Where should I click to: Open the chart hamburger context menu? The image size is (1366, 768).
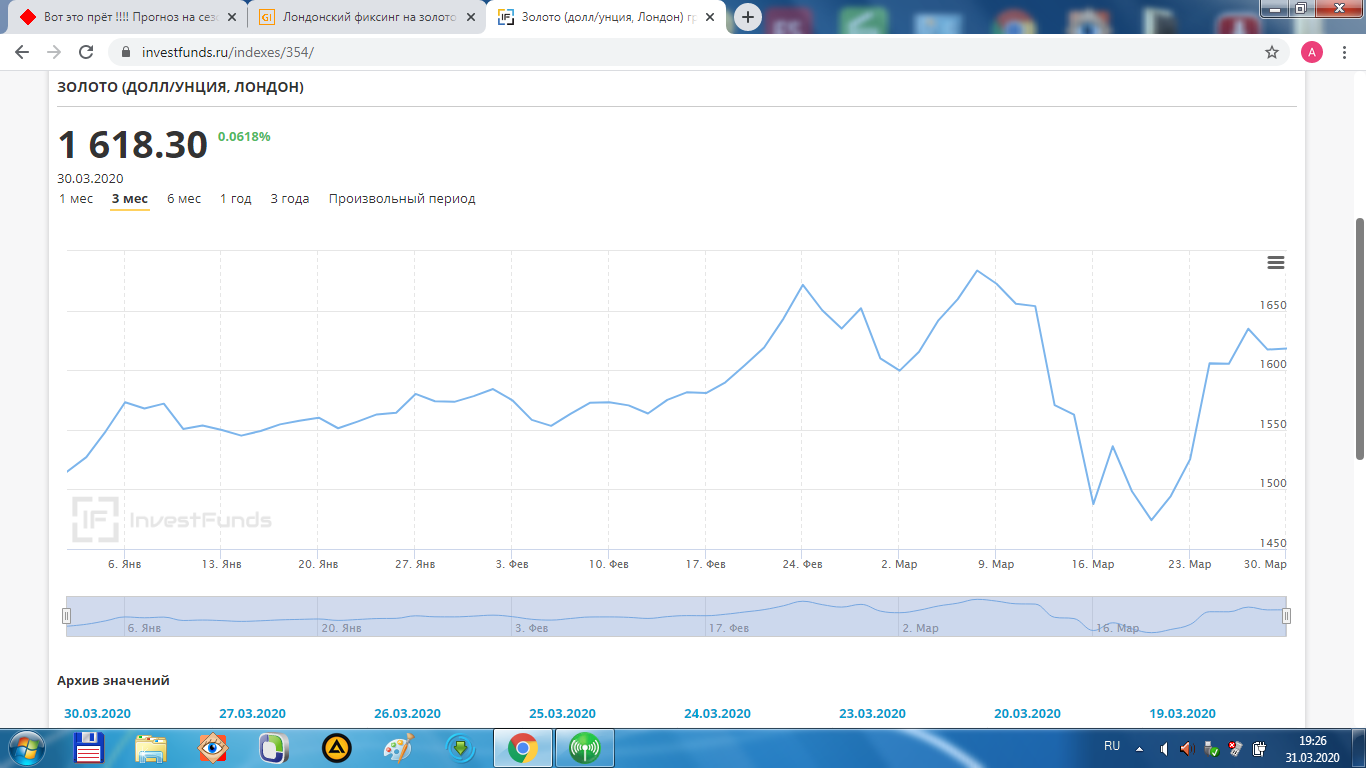(x=1275, y=262)
